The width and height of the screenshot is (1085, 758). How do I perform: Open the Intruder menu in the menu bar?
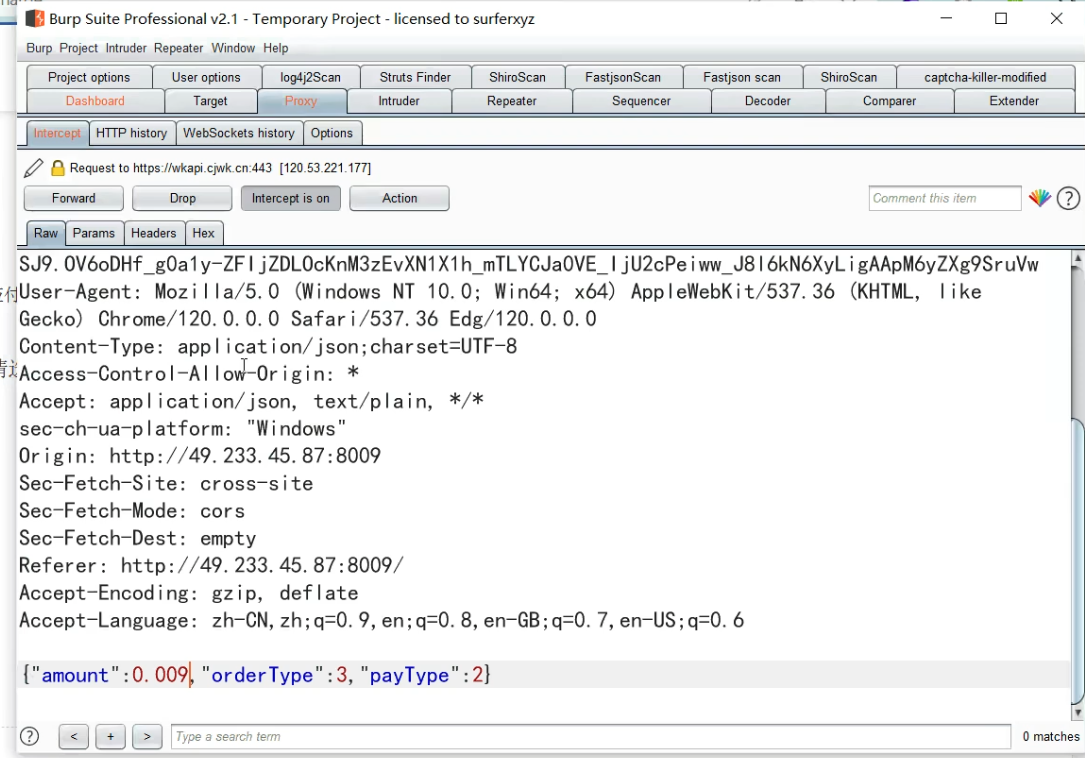[126, 48]
